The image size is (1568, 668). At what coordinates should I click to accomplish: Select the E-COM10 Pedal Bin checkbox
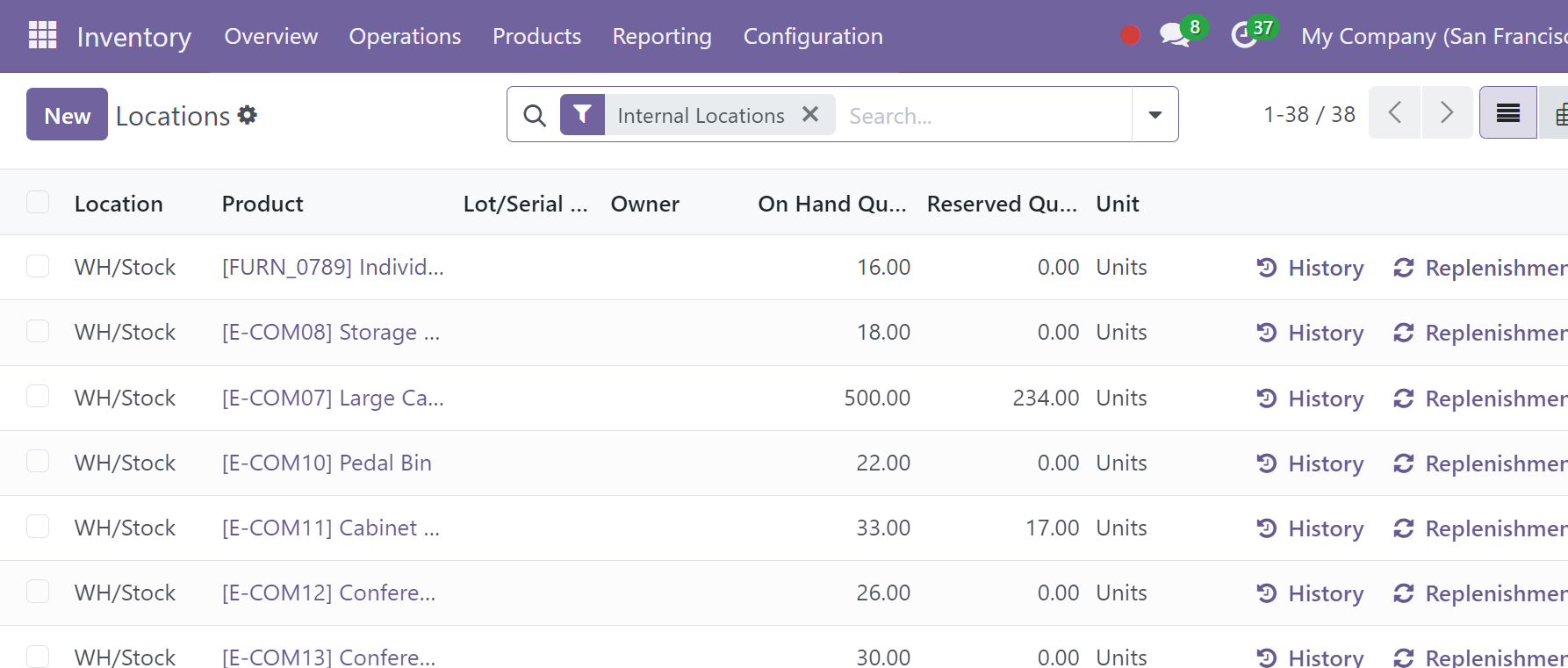click(x=38, y=461)
